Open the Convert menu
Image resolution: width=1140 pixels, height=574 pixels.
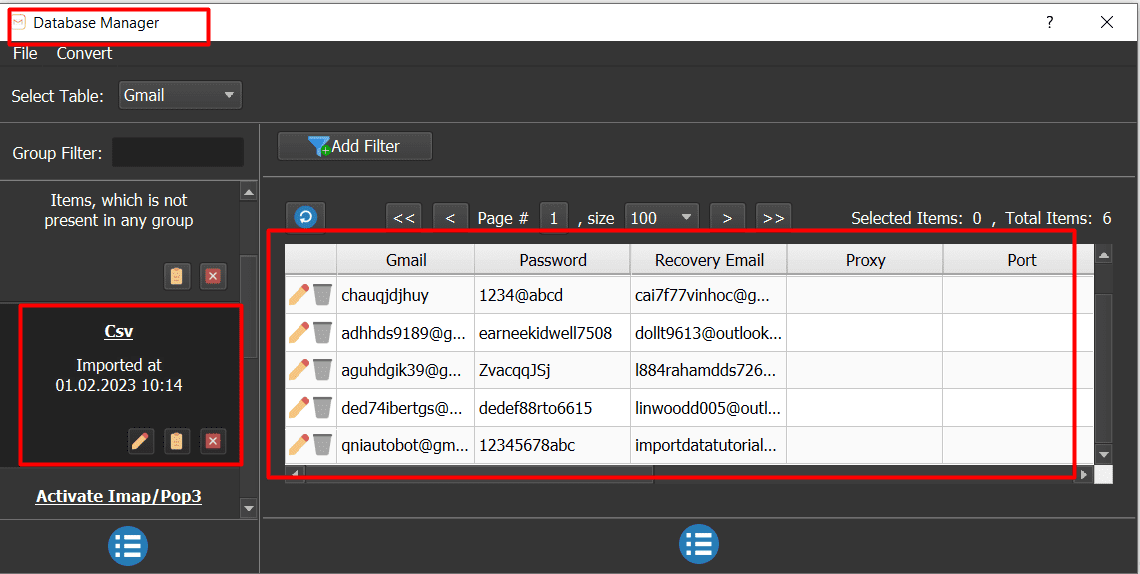point(84,53)
